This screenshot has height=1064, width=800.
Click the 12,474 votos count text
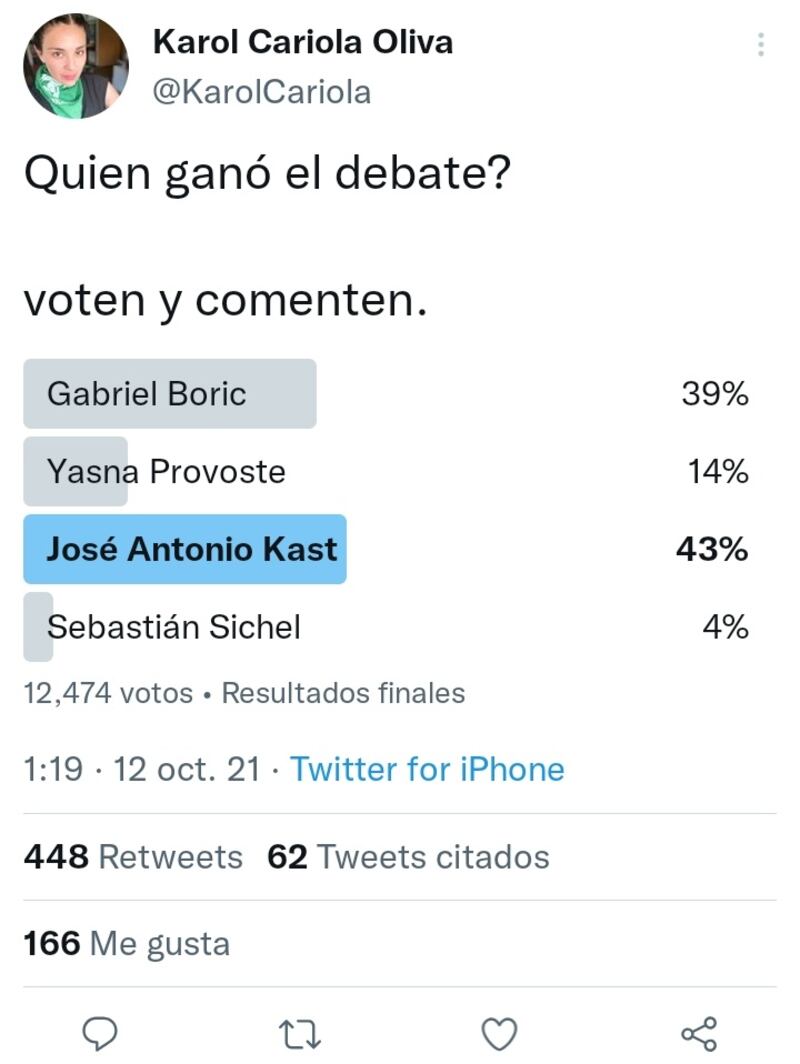tap(109, 694)
